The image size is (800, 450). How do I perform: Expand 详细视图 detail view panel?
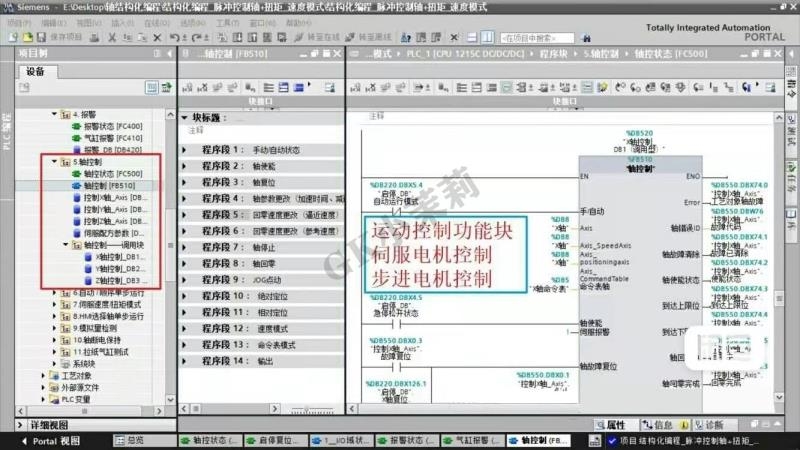tap(21, 424)
